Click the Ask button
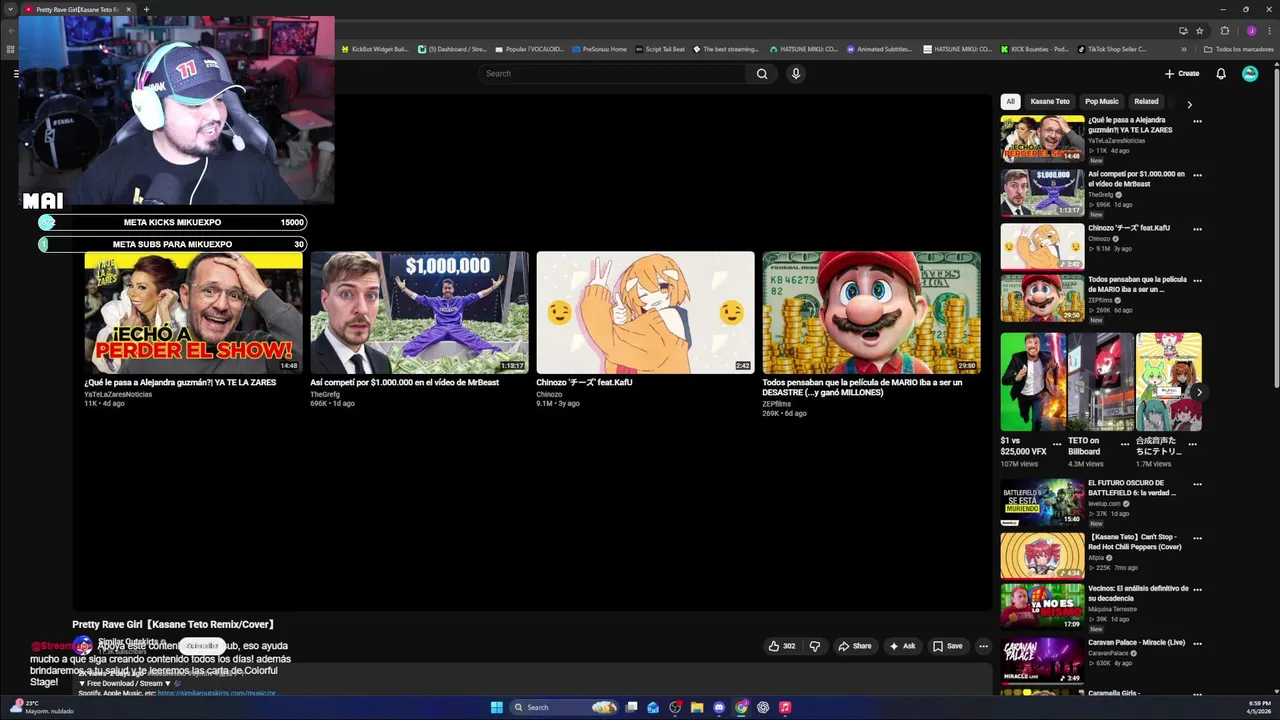 pos(902,646)
